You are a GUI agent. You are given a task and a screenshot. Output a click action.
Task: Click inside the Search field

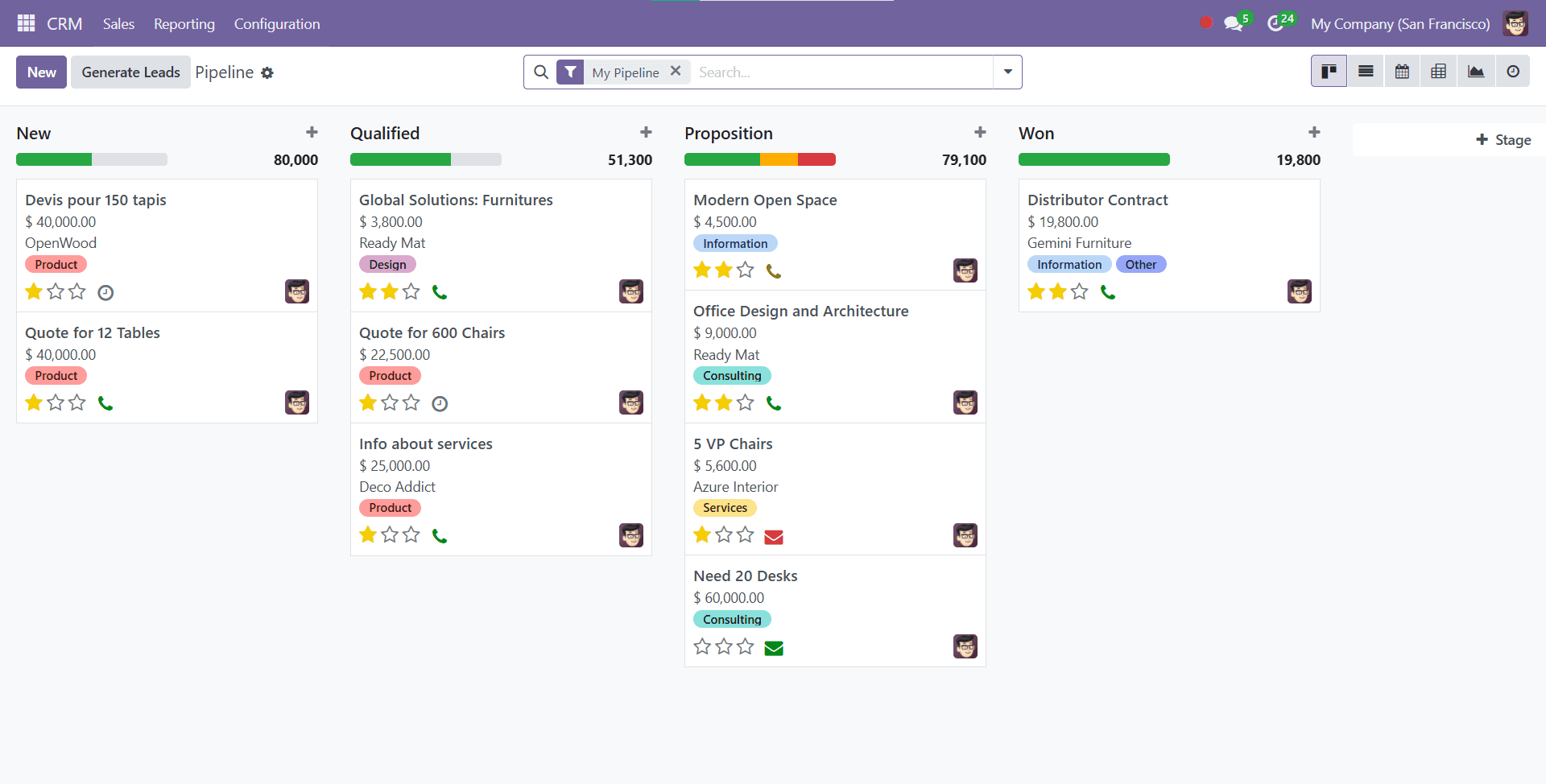[x=805, y=72]
